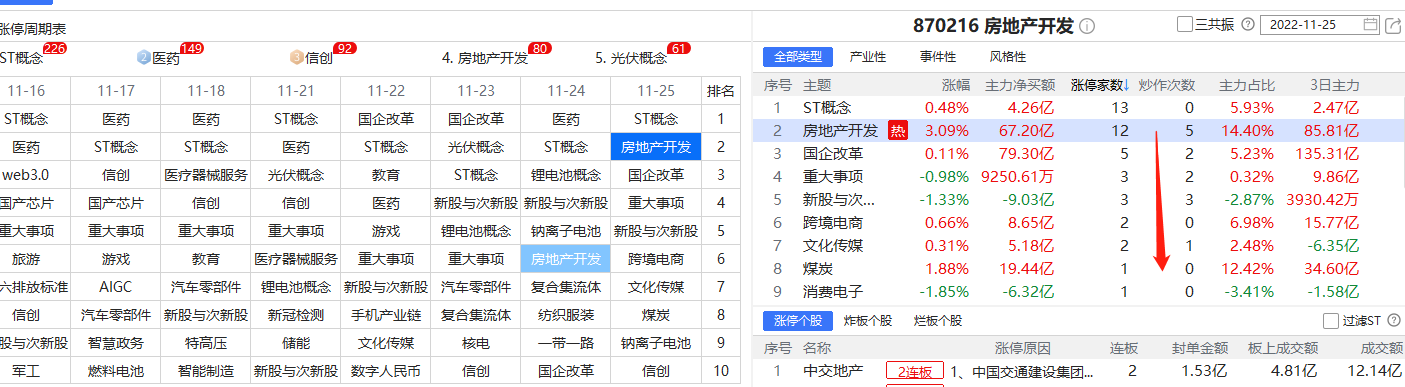1405x387 pixels.
Task: Click the 2连板 tag on 中交地产 row
Action: point(914,372)
